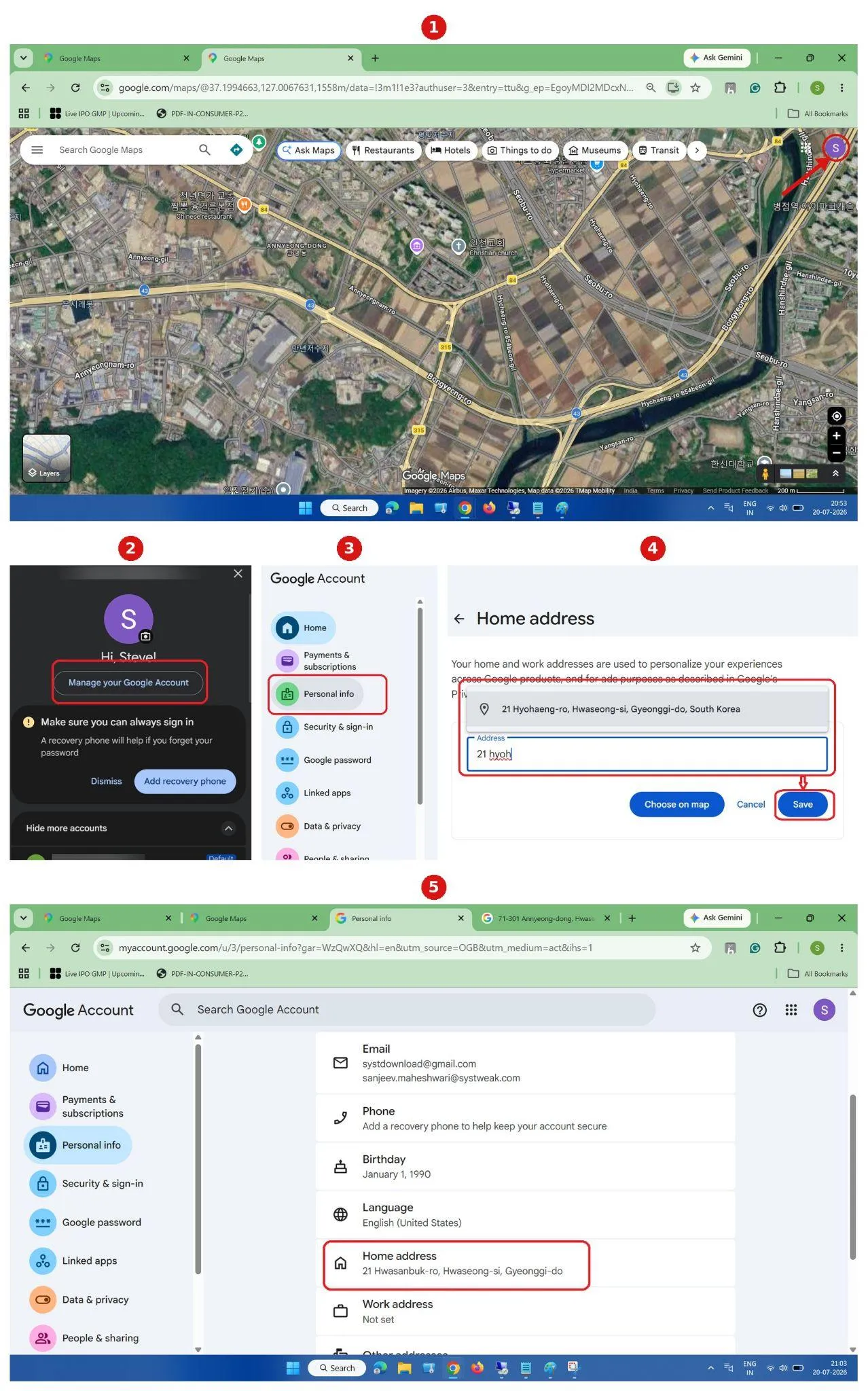Select Google password in step 3 sidebar
This screenshot has width=868, height=1391.
(325, 760)
